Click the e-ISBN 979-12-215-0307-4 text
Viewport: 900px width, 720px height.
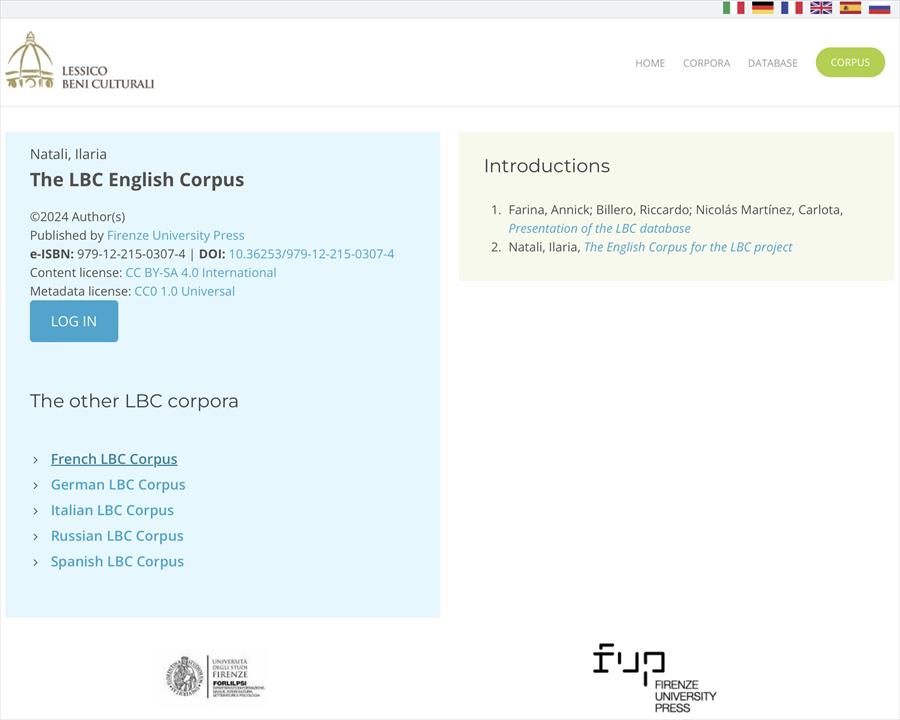click(107, 254)
